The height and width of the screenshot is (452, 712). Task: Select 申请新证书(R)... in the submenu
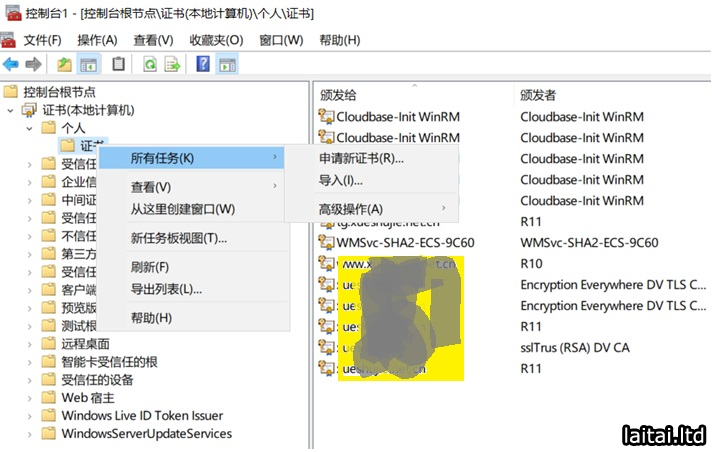click(361, 158)
